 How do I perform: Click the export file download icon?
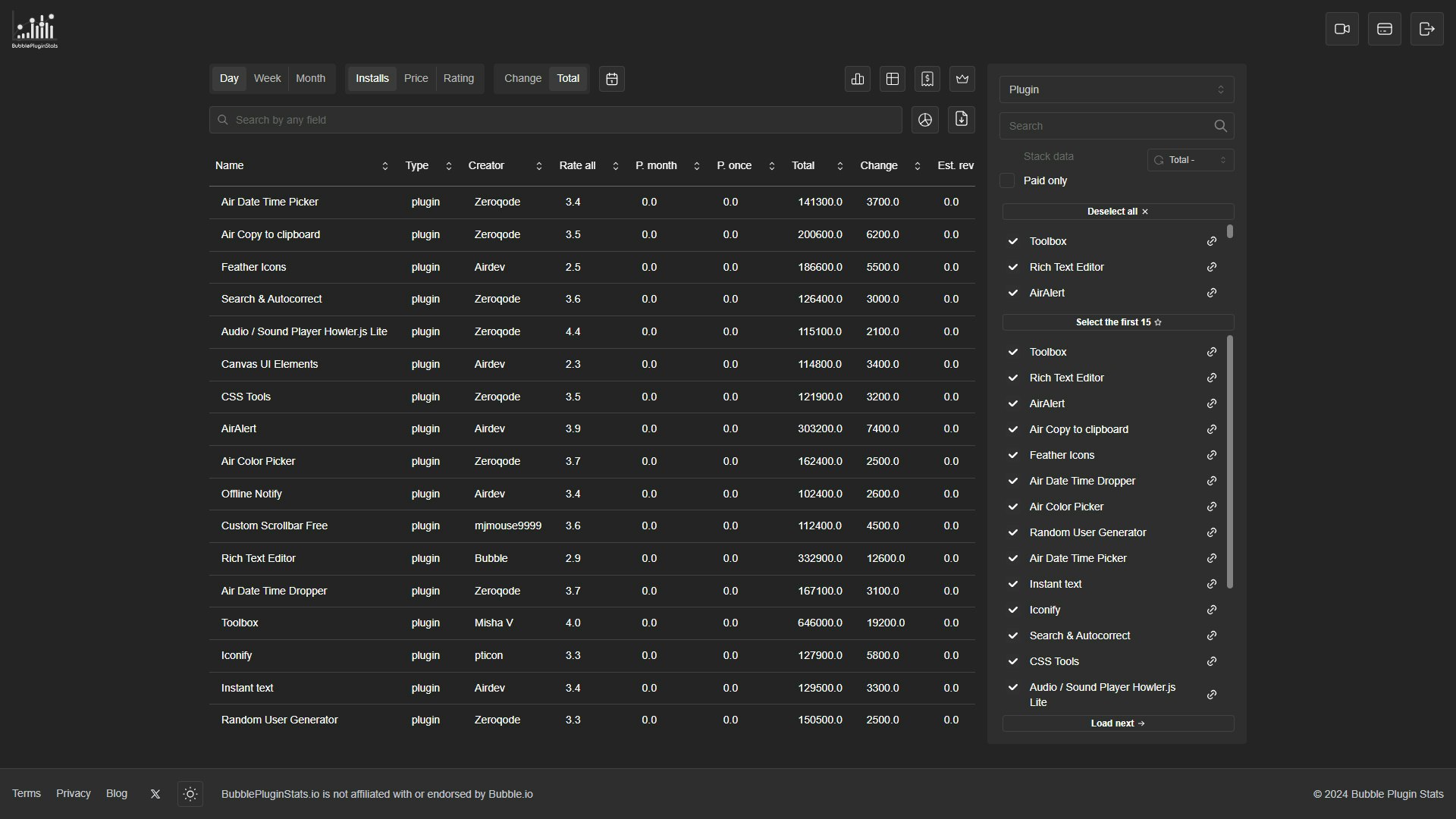(x=962, y=120)
